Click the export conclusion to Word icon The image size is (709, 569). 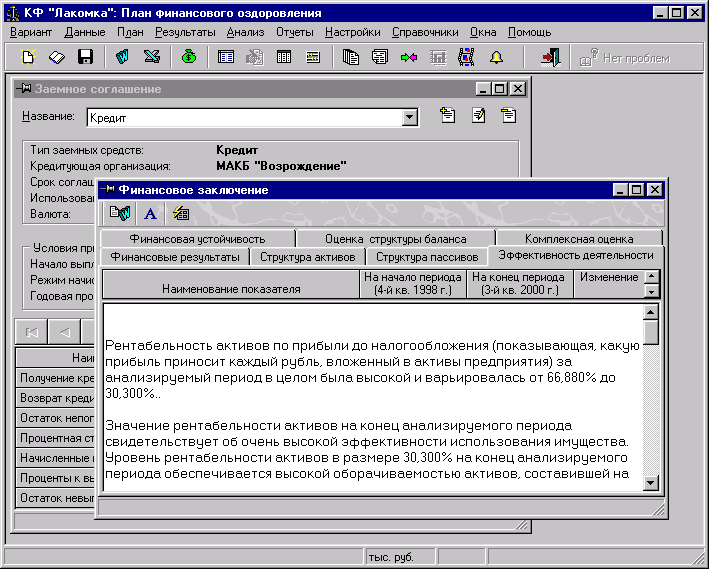120,213
